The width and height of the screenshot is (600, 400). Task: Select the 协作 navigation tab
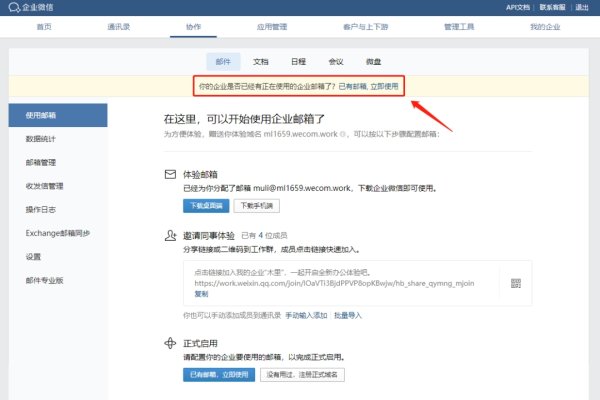pyautogui.click(x=193, y=27)
